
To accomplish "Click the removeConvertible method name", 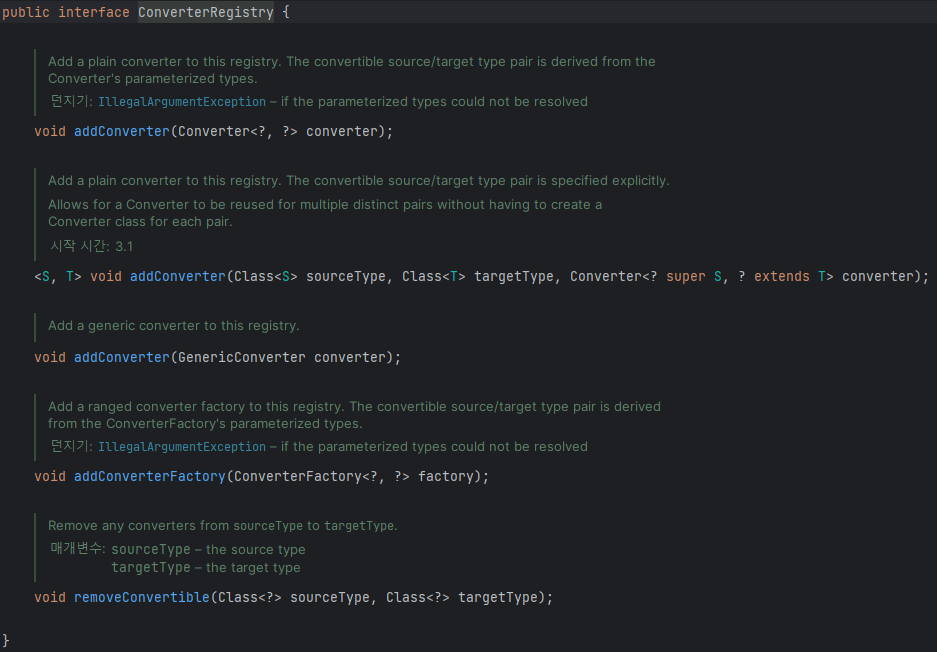I will tap(142, 597).
